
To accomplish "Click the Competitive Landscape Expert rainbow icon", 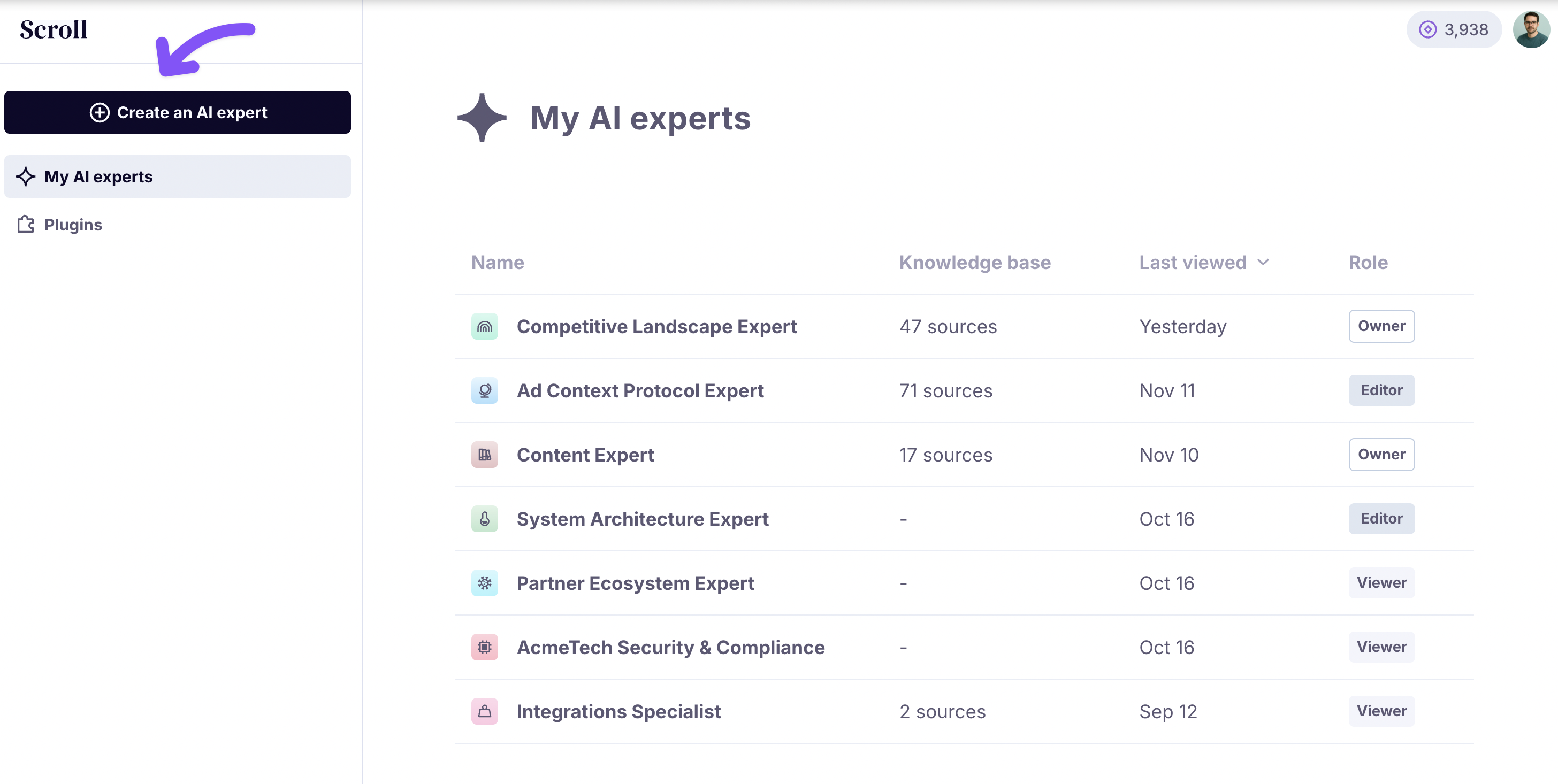I will tap(484, 326).
